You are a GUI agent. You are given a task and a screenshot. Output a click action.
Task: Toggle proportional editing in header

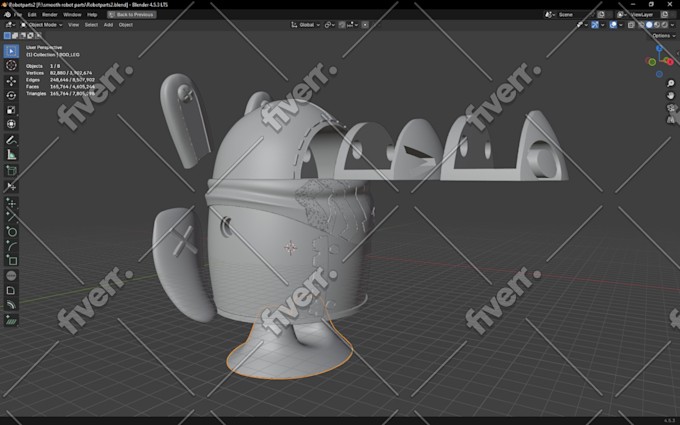(x=365, y=25)
